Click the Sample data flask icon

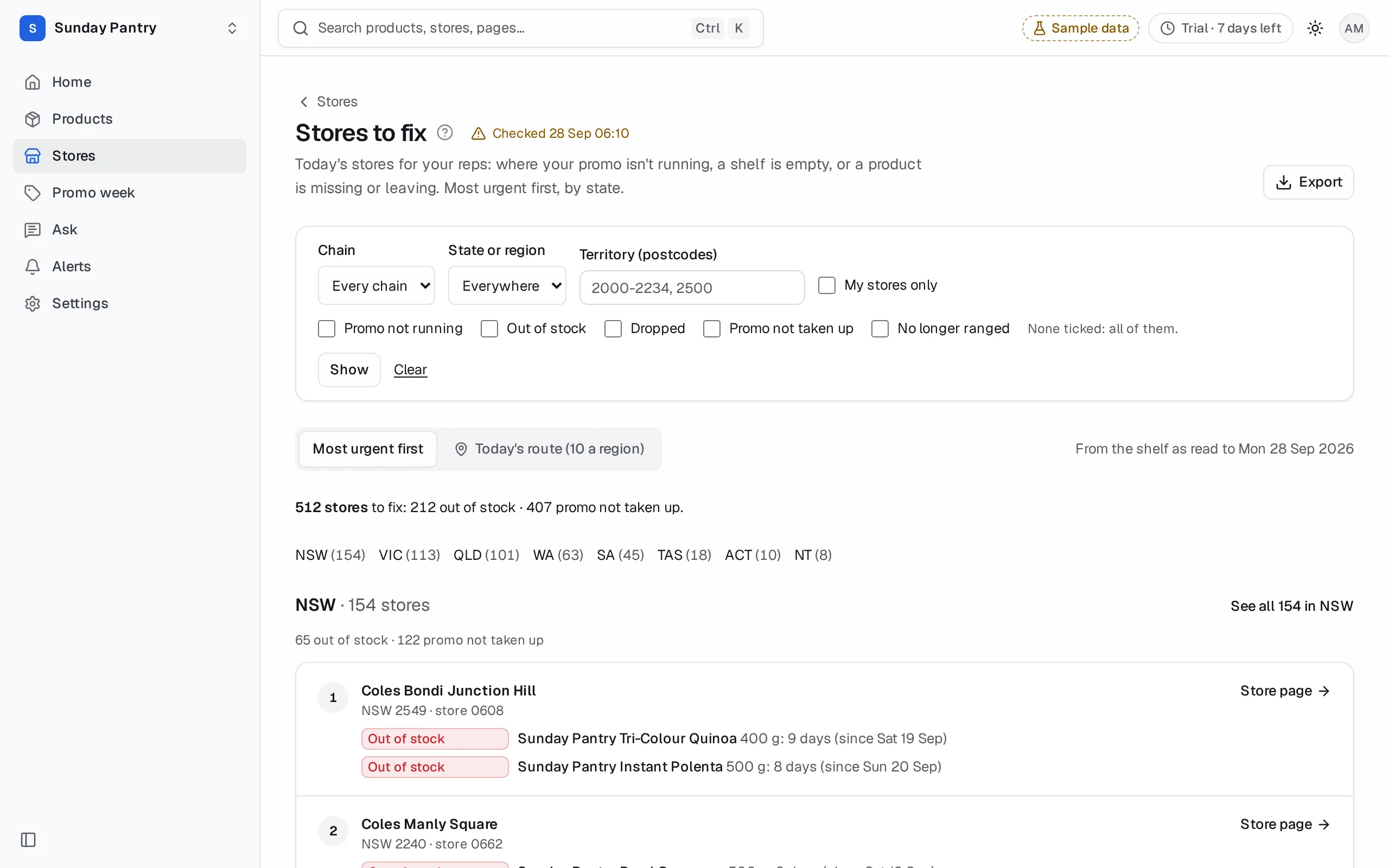click(1039, 28)
